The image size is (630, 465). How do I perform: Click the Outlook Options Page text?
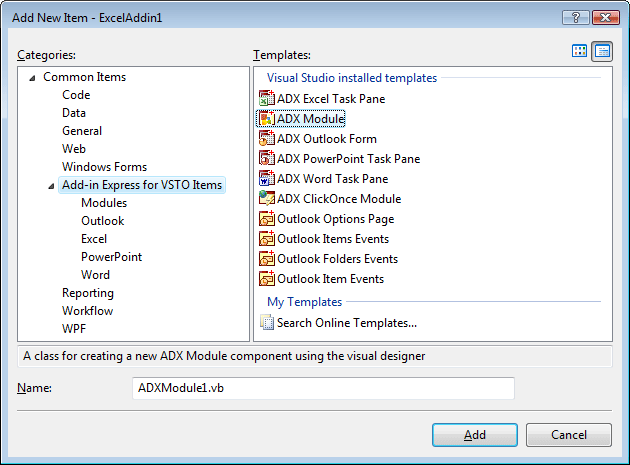point(335,219)
